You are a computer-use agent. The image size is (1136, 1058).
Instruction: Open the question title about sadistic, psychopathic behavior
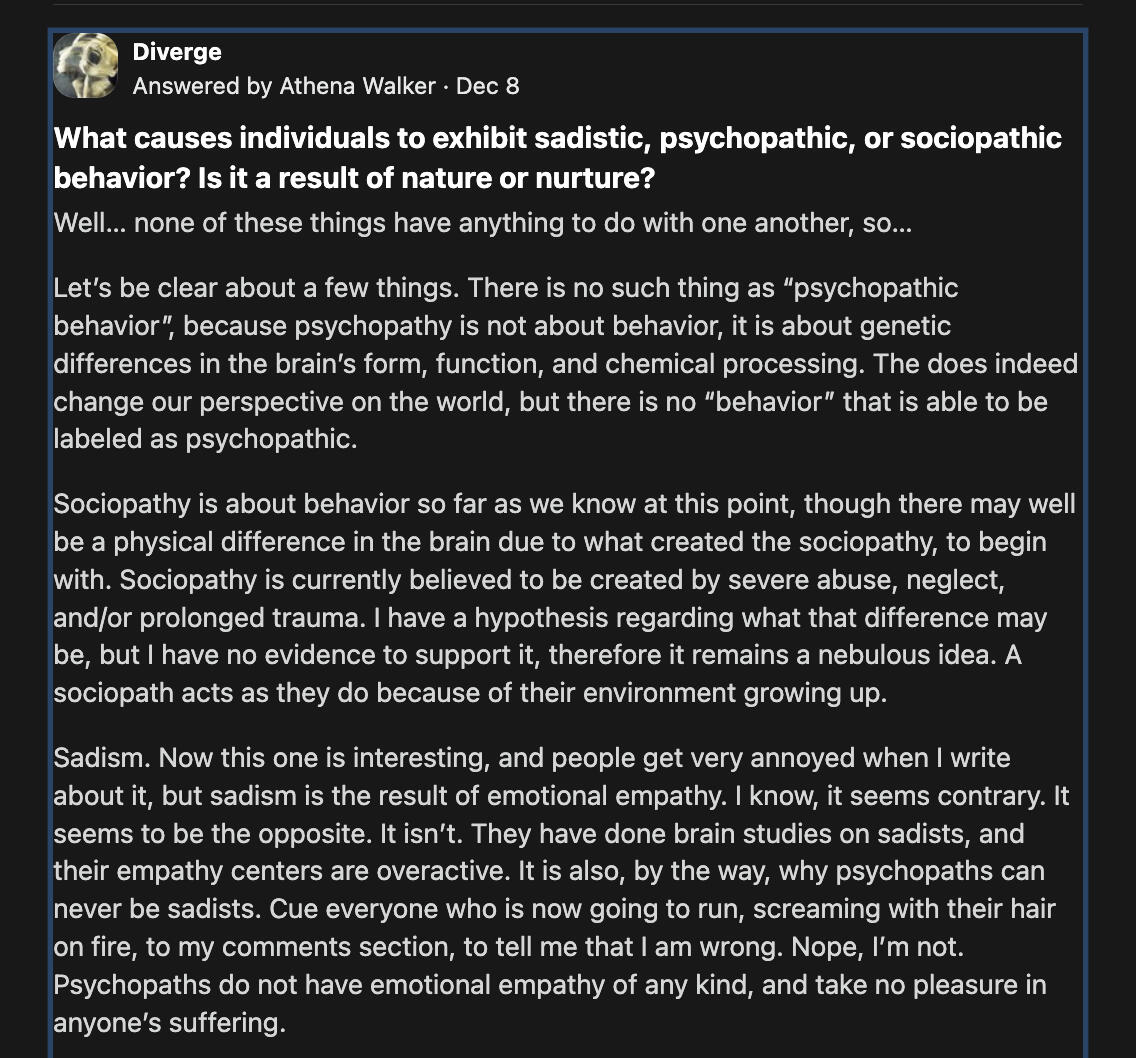558,158
